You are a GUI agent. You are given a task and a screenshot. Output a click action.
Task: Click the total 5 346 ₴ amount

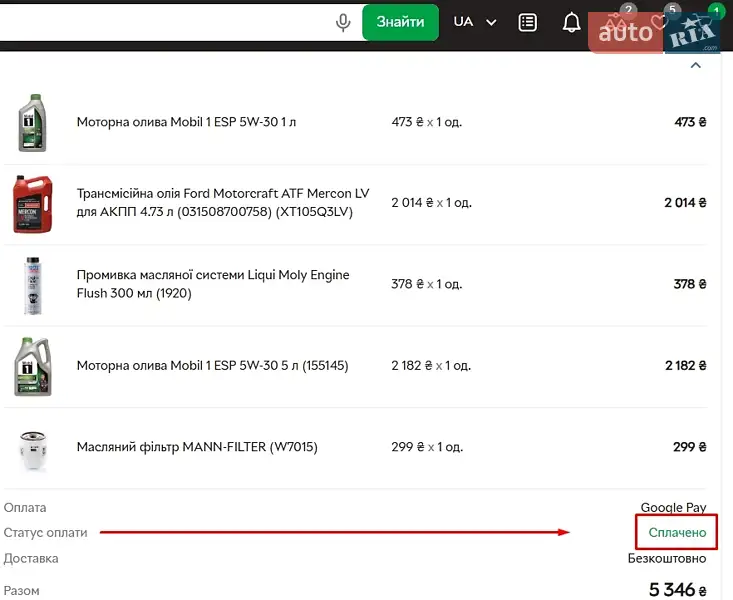click(677, 589)
